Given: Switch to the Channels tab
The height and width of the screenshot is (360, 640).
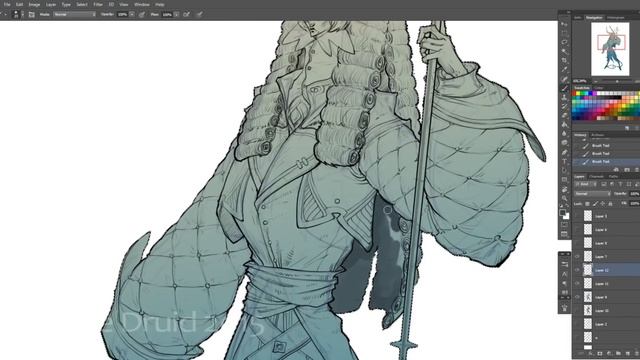Looking at the screenshot, I should (596, 176).
